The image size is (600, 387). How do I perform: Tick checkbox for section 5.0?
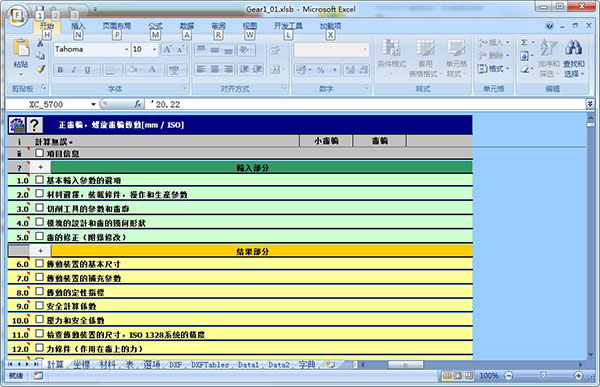click(x=39, y=236)
